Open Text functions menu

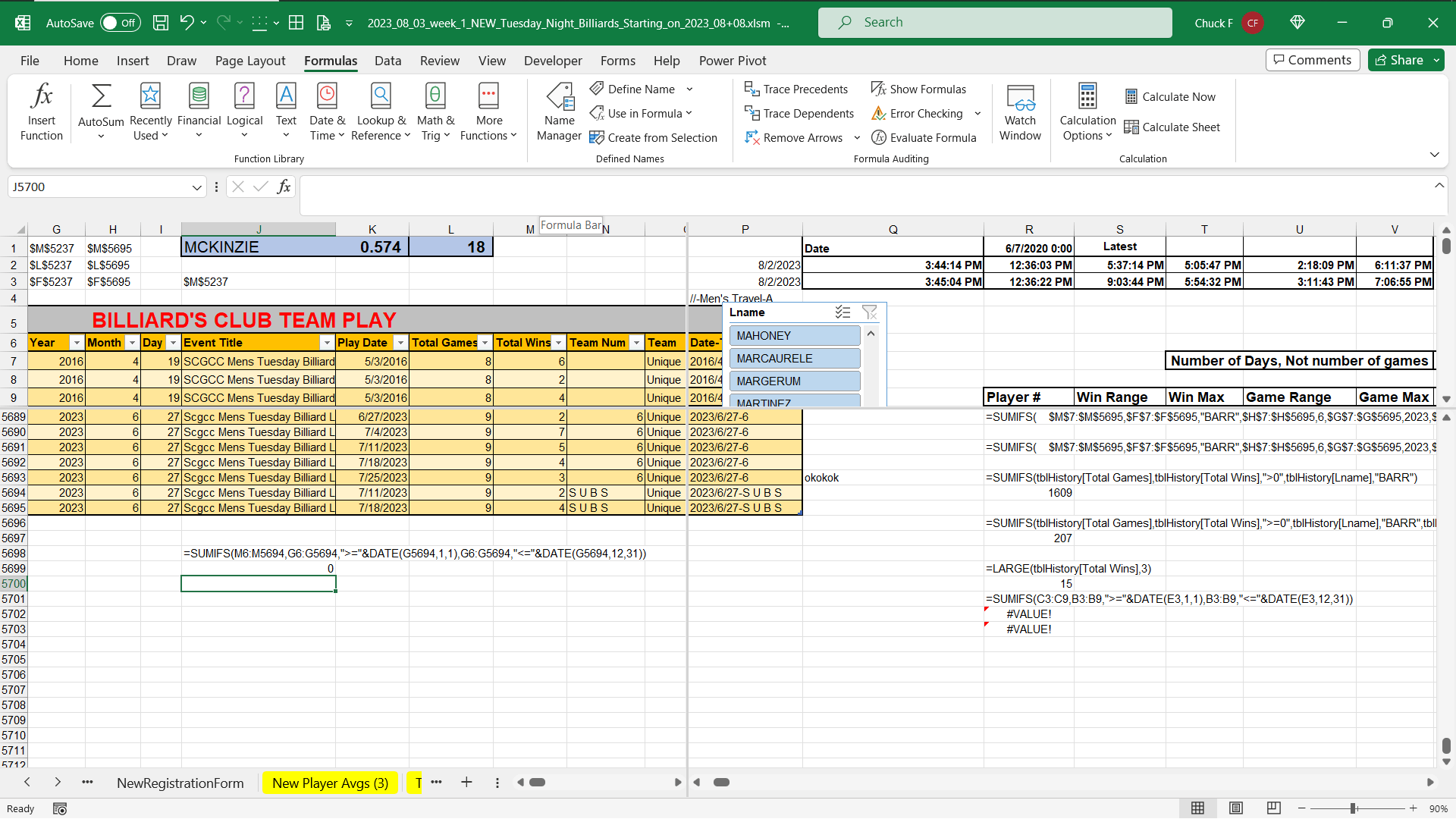coord(286,112)
